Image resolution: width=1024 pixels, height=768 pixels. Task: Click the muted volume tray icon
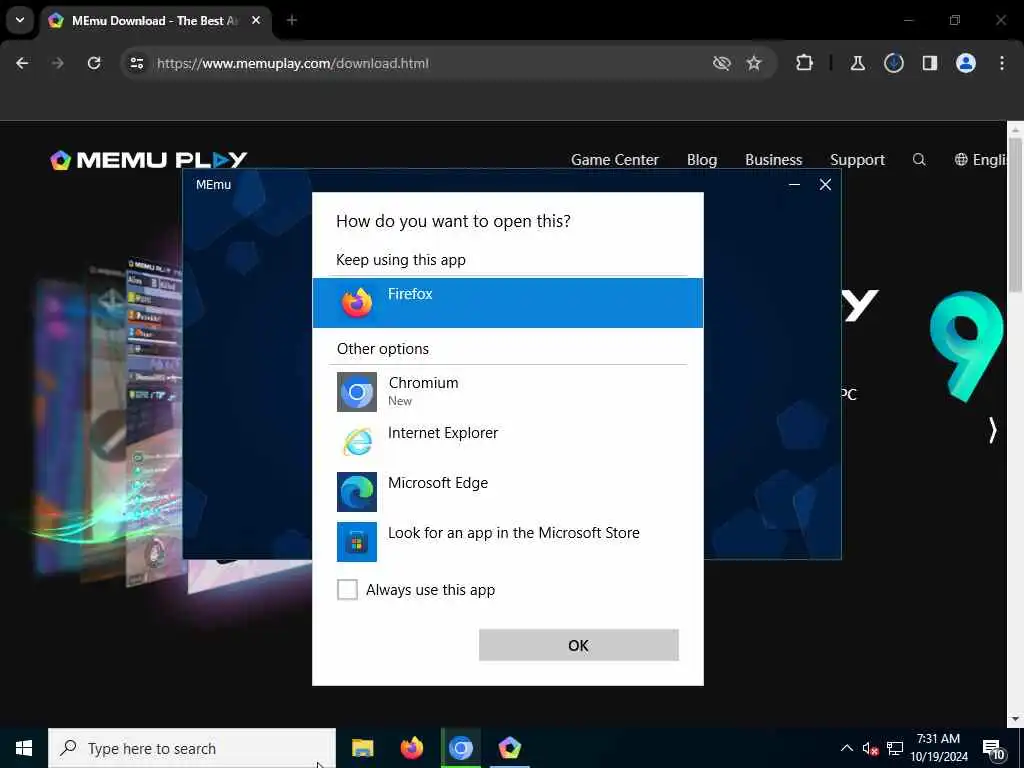[870, 748]
